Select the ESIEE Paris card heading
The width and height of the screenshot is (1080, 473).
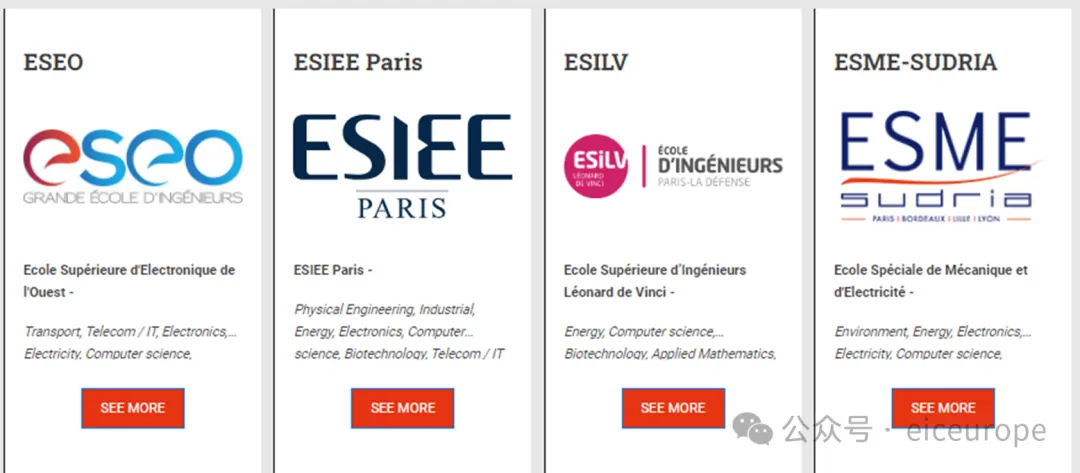358,63
